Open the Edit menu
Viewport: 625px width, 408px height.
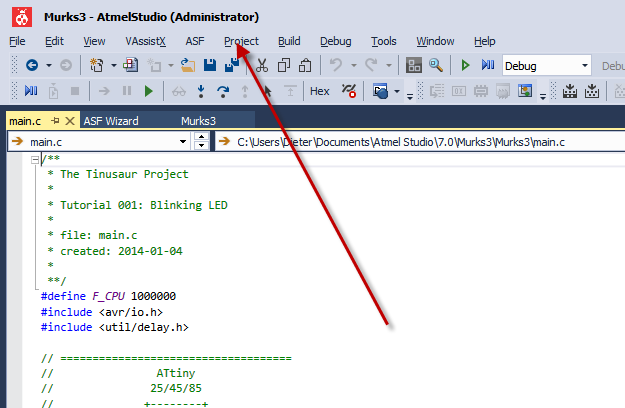tap(54, 41)
